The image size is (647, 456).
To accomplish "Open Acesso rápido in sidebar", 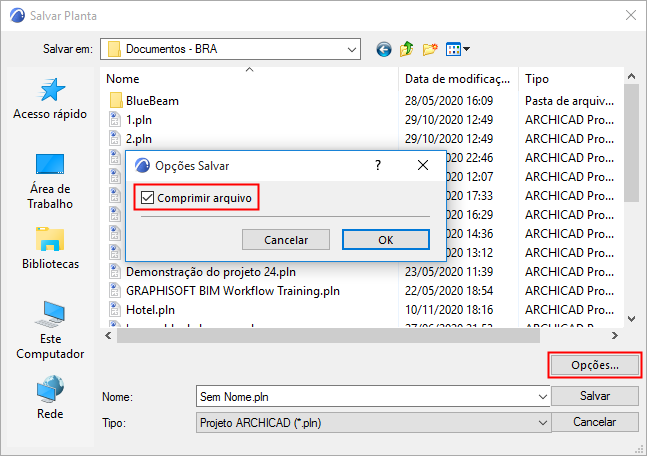I will (x=50, y=99).
